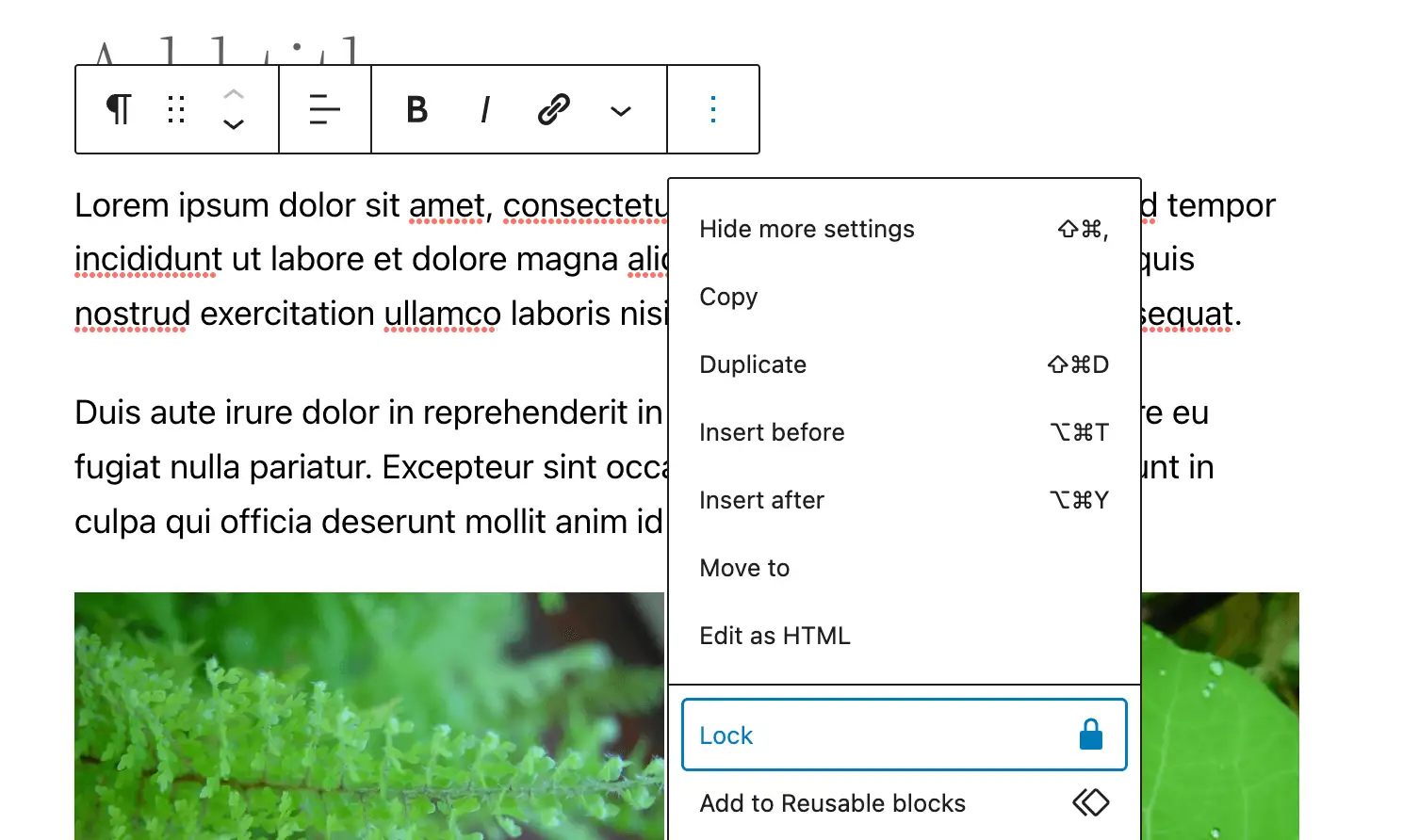Click the misspelled word 'incididunt'
This screenshot has width=1419, height=840.
(x=148, y=259)
